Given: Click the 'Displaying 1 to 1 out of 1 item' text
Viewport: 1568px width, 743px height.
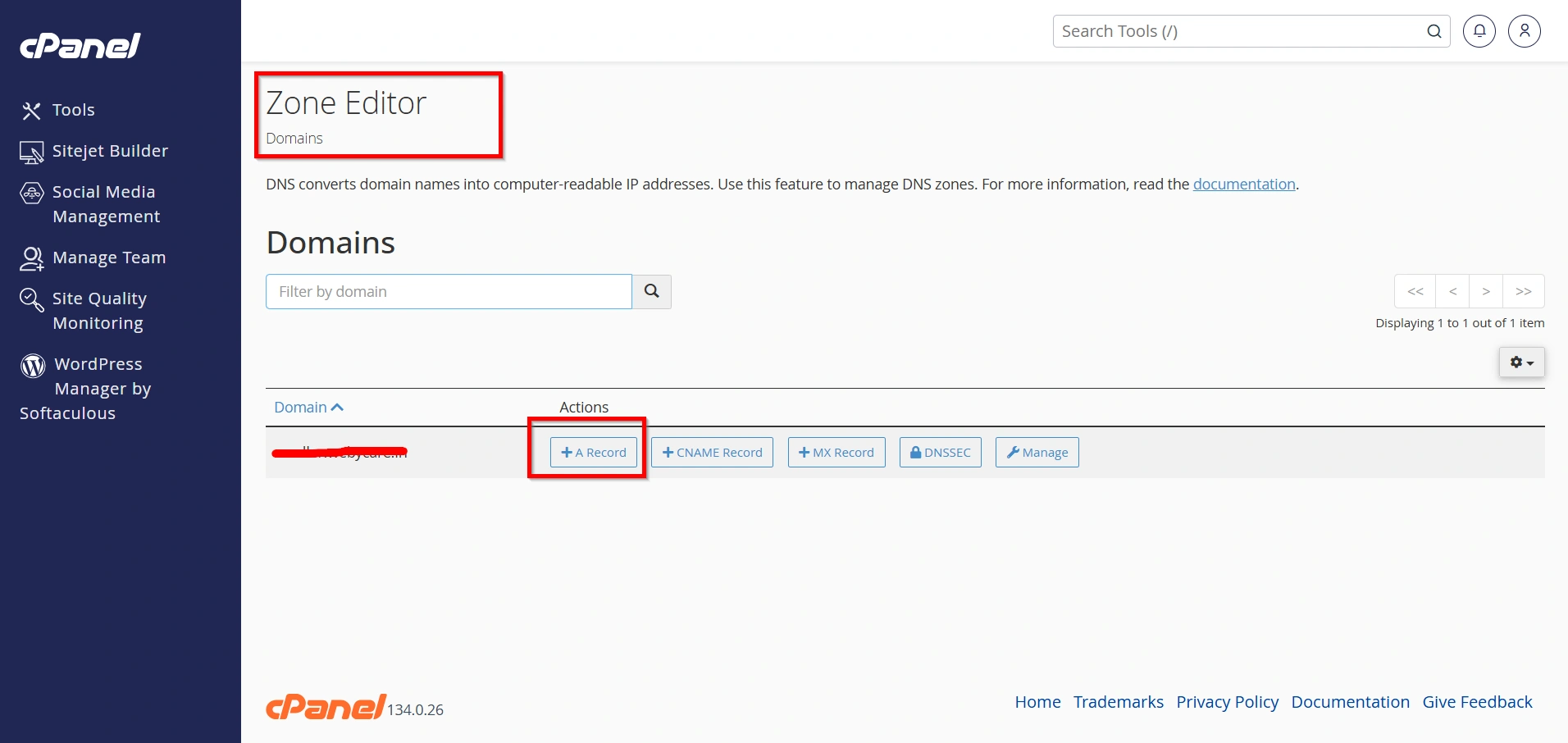Looking at the screenshot, I should coord(1460,323).
